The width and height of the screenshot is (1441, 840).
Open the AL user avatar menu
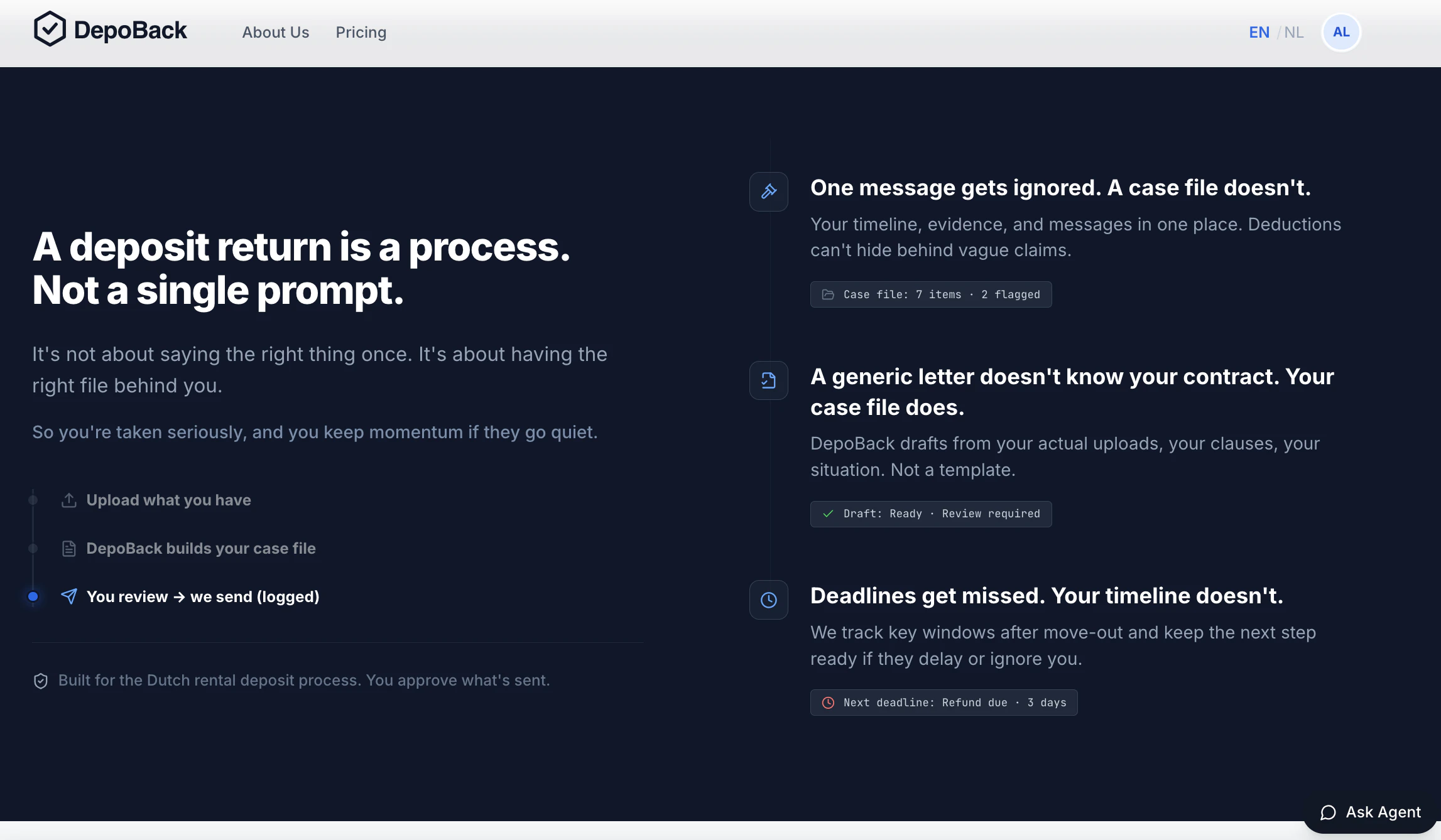tap(1341, 33)
